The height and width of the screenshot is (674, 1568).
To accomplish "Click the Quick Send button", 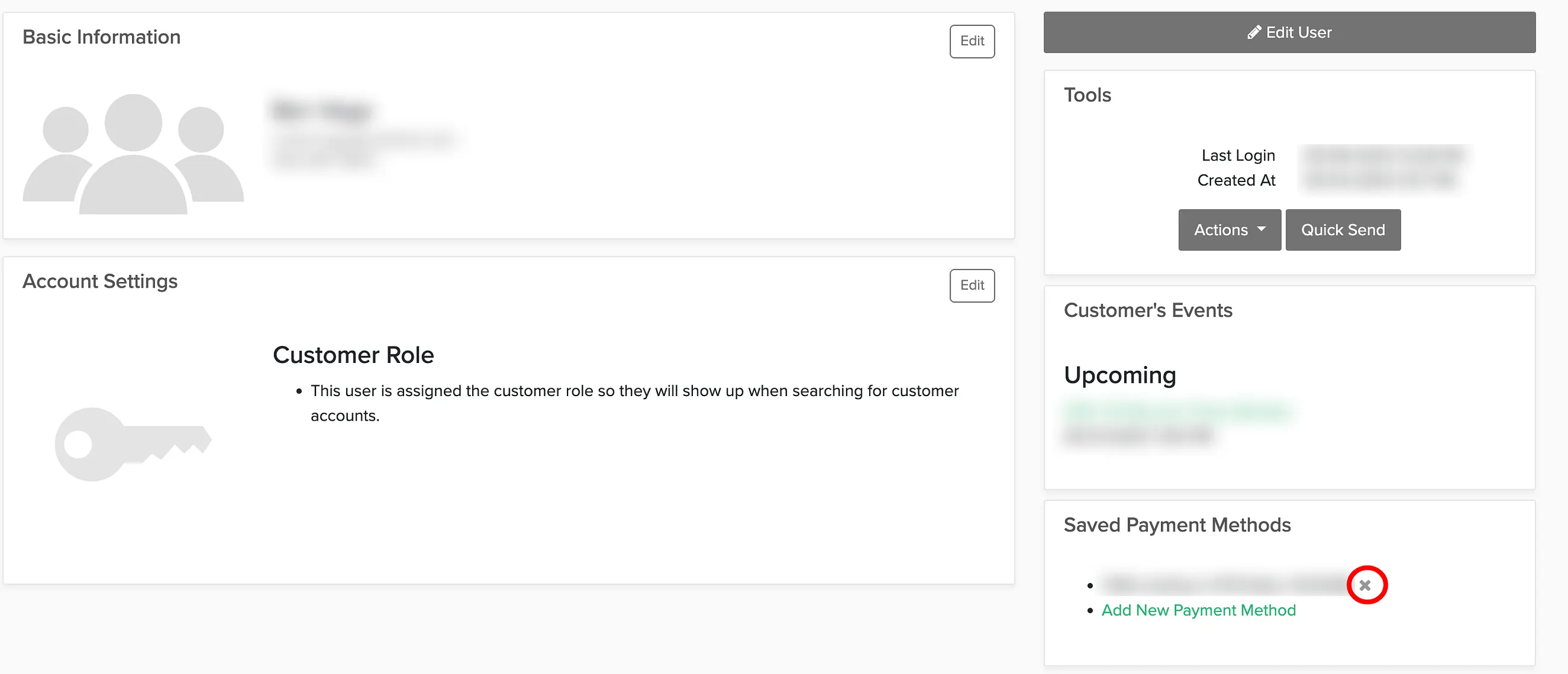I will coord(1343,230).
